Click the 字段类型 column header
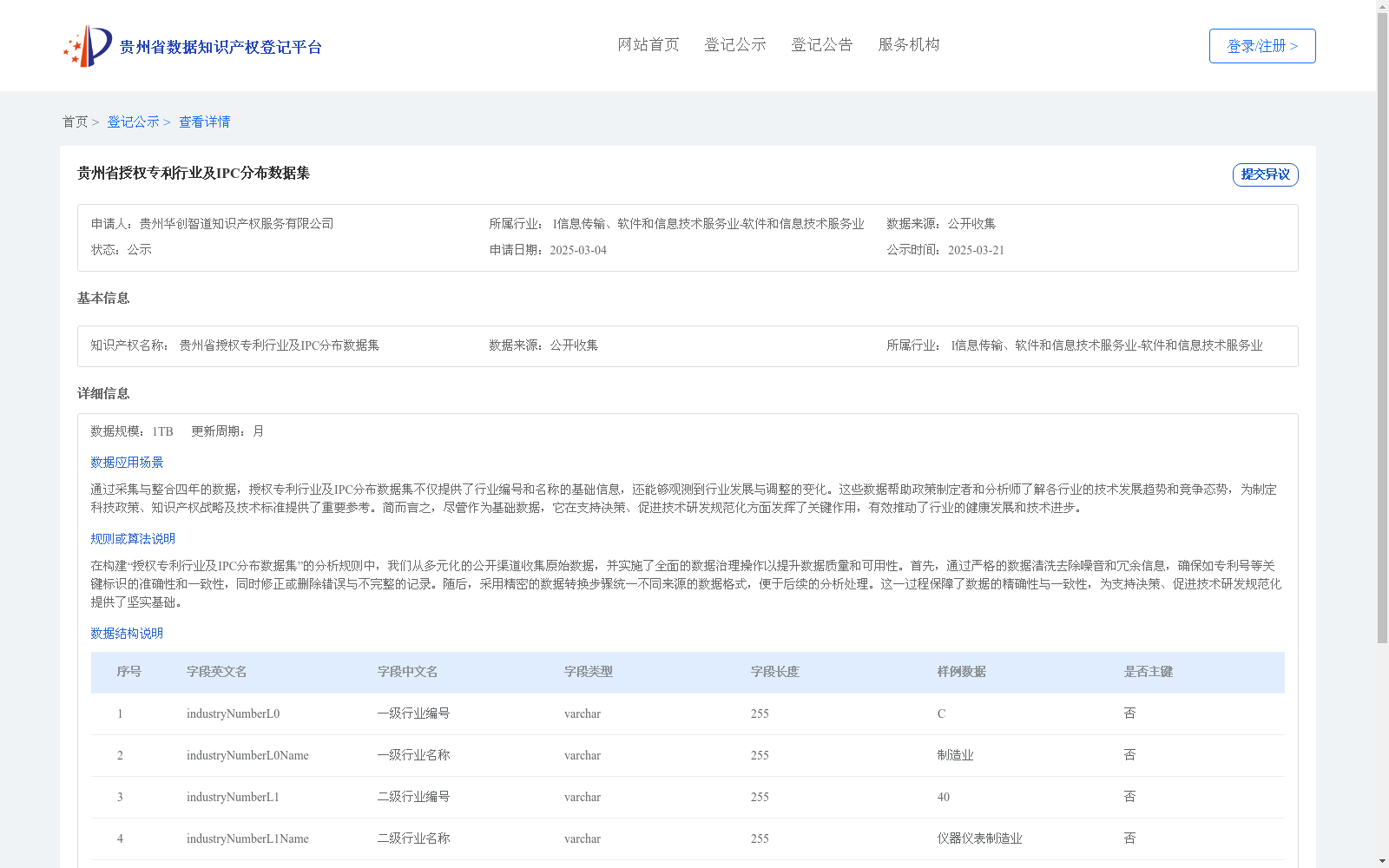This screenshot has width=1389, height=868. (x=589, y=672)
